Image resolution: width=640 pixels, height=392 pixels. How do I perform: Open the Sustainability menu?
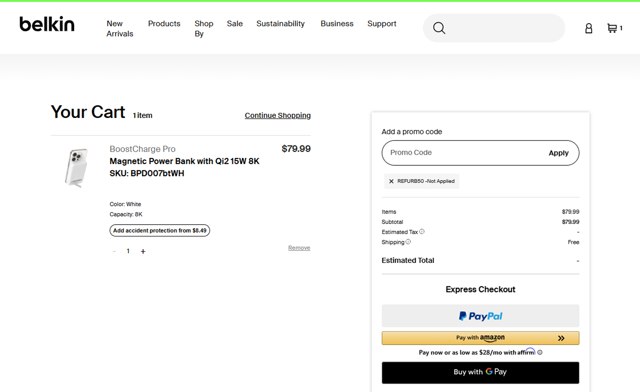pos(280,24)
